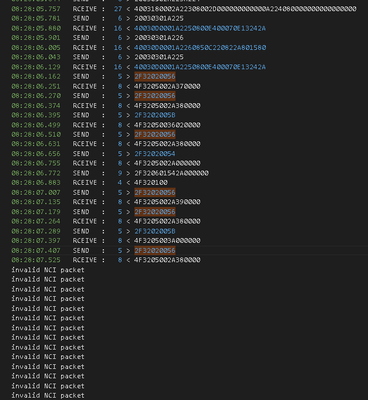
Task: Click the length value 9 on the 08:28:06.772 line
Action: point(120,173)
